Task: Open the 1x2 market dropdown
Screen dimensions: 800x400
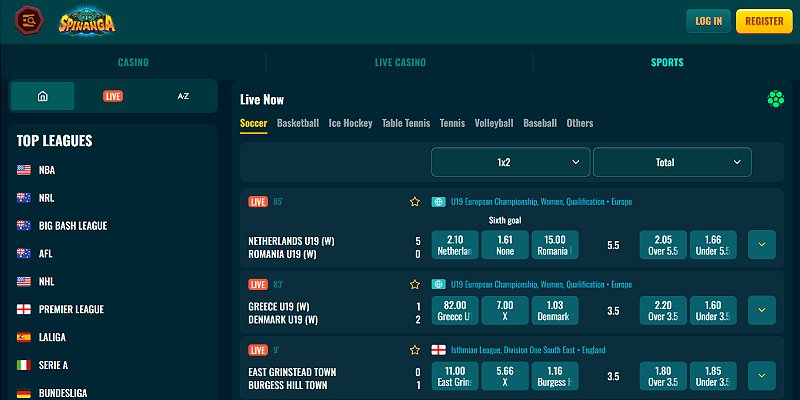Action: click(x=510, y=162)
